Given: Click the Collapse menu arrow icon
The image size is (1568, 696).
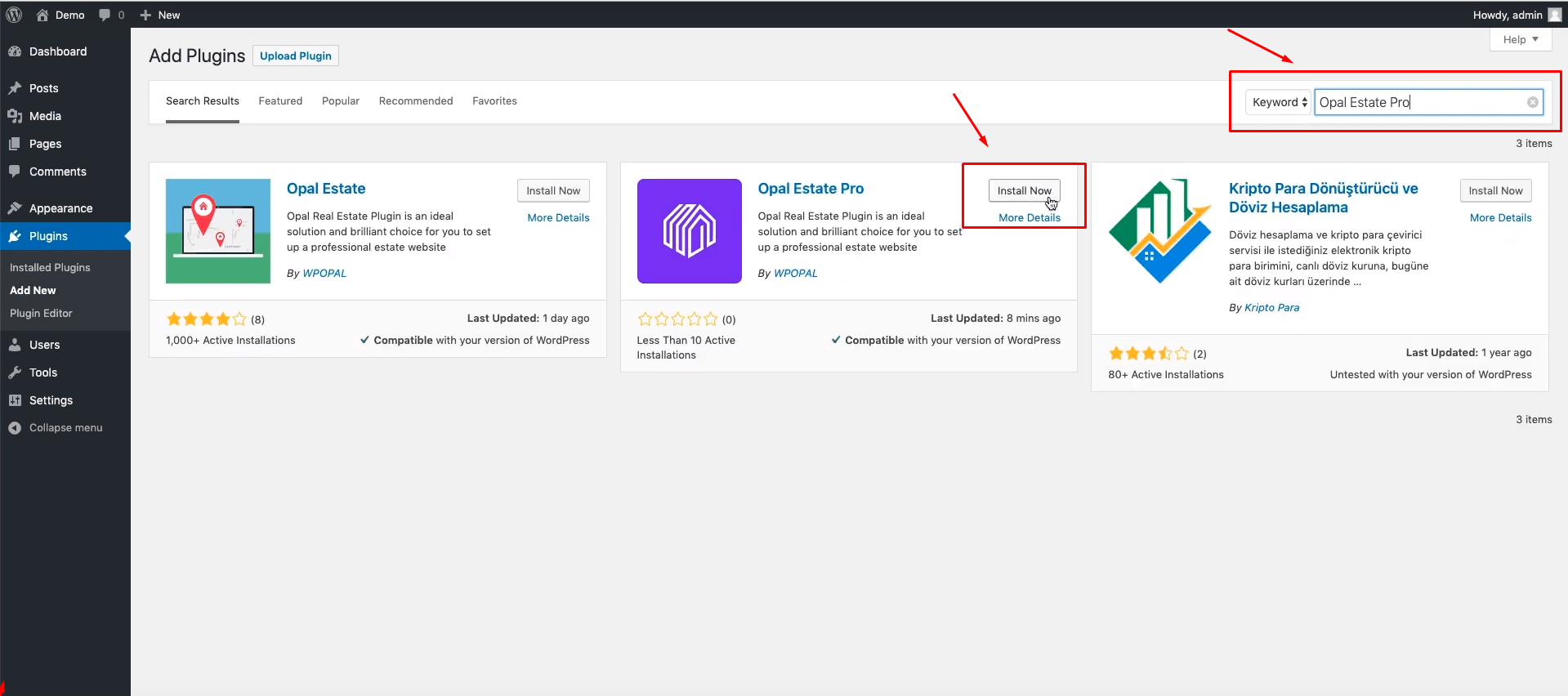Looking at the screenshot, I should click(15, 428).
